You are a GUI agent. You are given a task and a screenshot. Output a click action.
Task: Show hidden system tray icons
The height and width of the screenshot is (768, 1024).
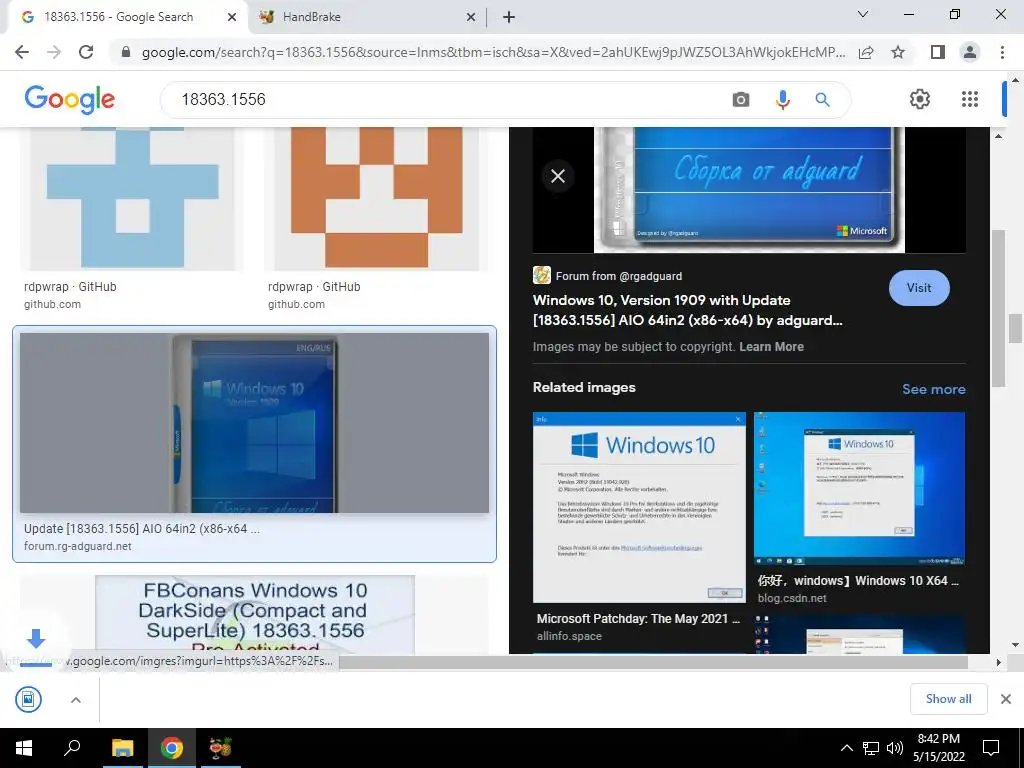click(x=846, y=748)
